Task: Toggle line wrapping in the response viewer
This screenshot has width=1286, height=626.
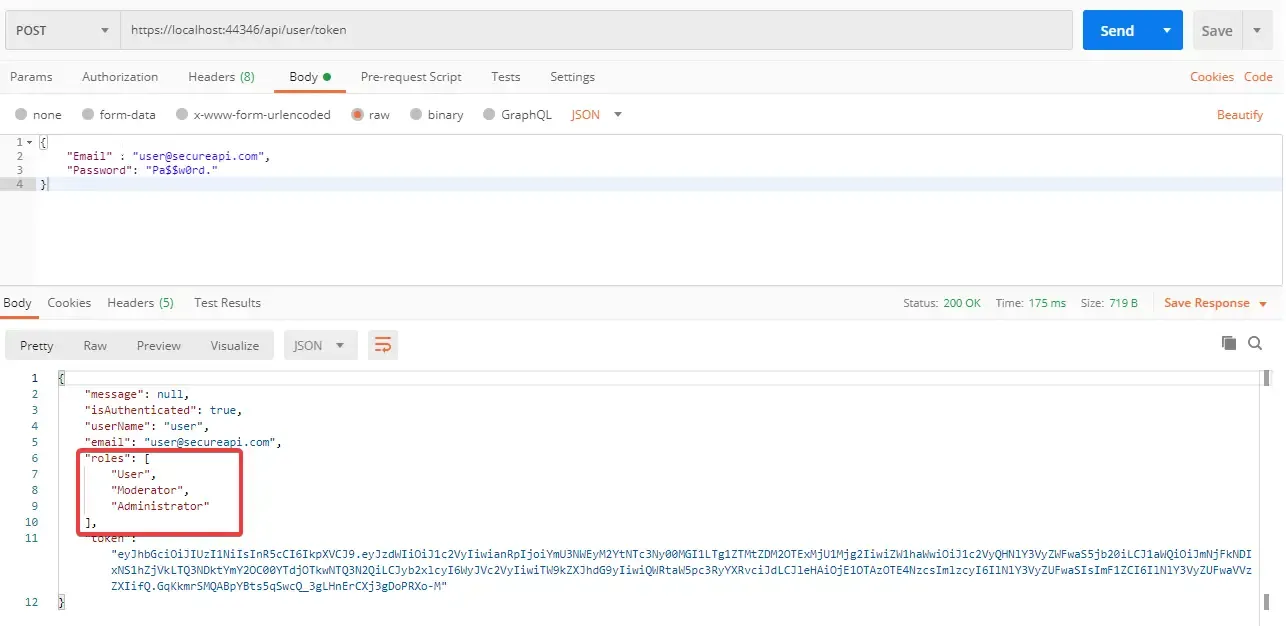Action: click(x=383, y=344)
